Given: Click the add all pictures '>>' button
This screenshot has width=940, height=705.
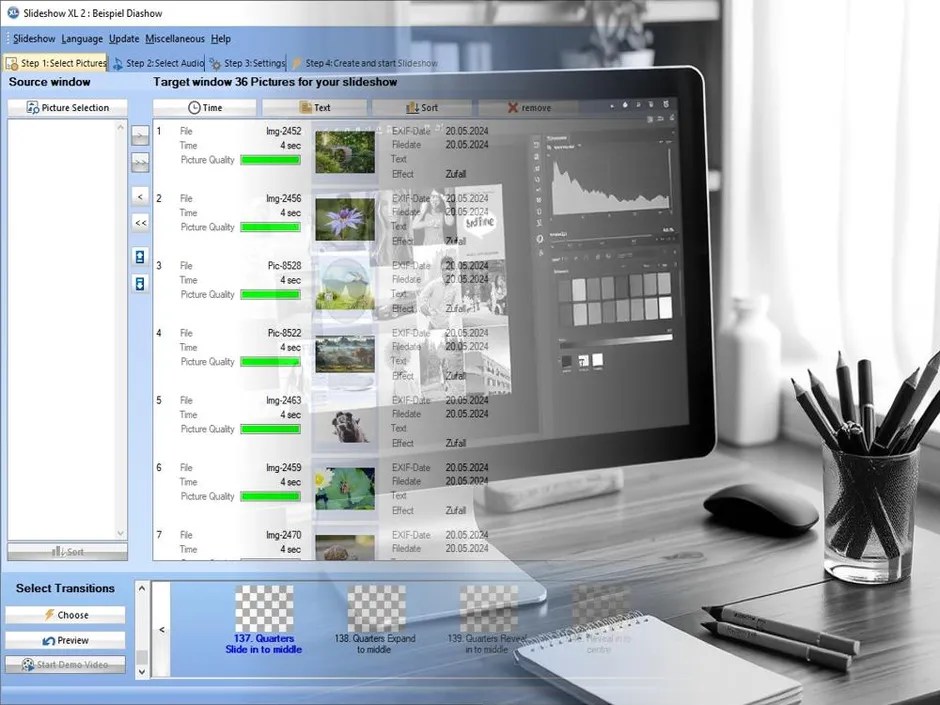Looking at the screenshot, I should [140, 163].
